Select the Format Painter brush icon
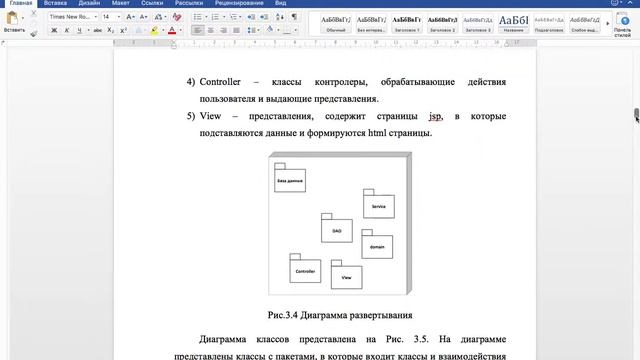The height and width of the screenshot is (360, 640). point(34,34)
